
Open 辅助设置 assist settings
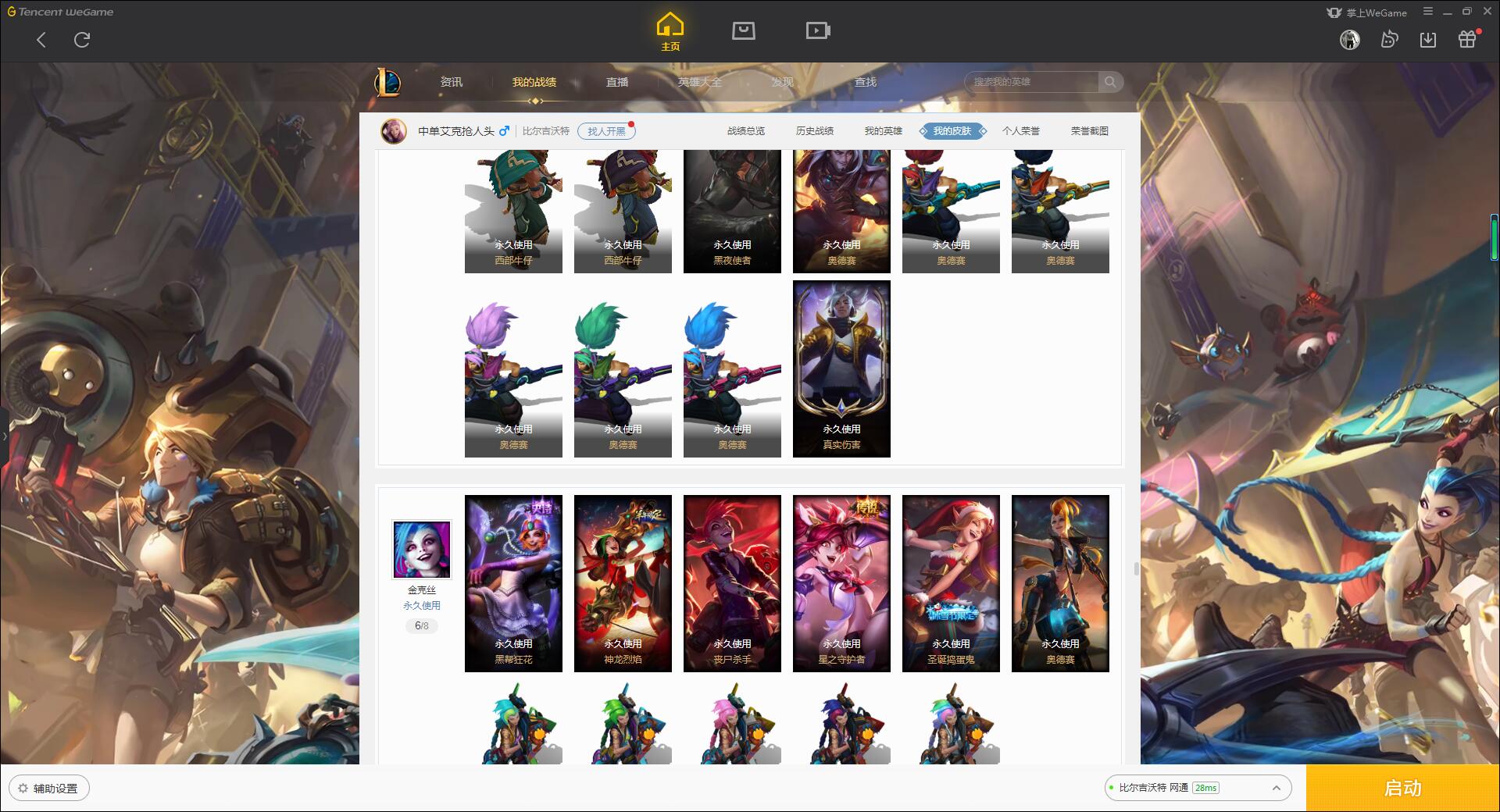click(48, 789)
